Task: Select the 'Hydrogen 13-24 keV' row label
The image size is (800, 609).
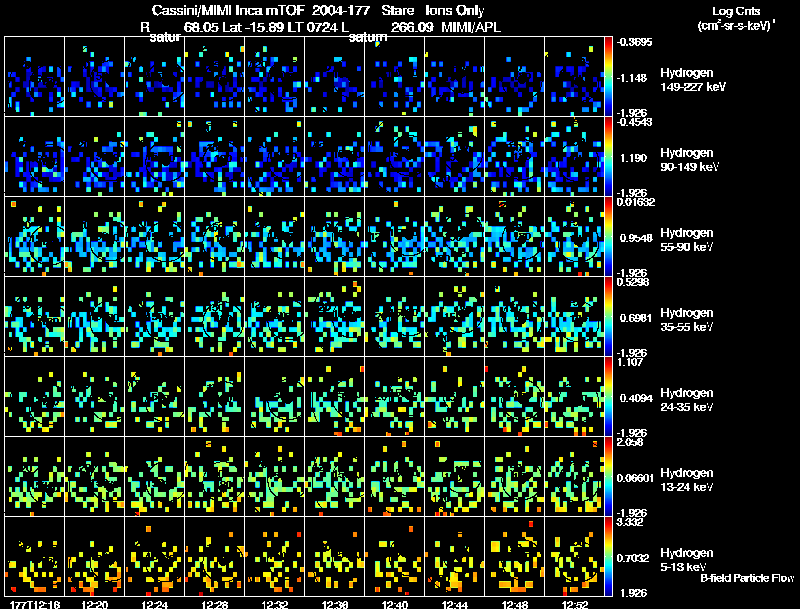Action: pos(687,480)
